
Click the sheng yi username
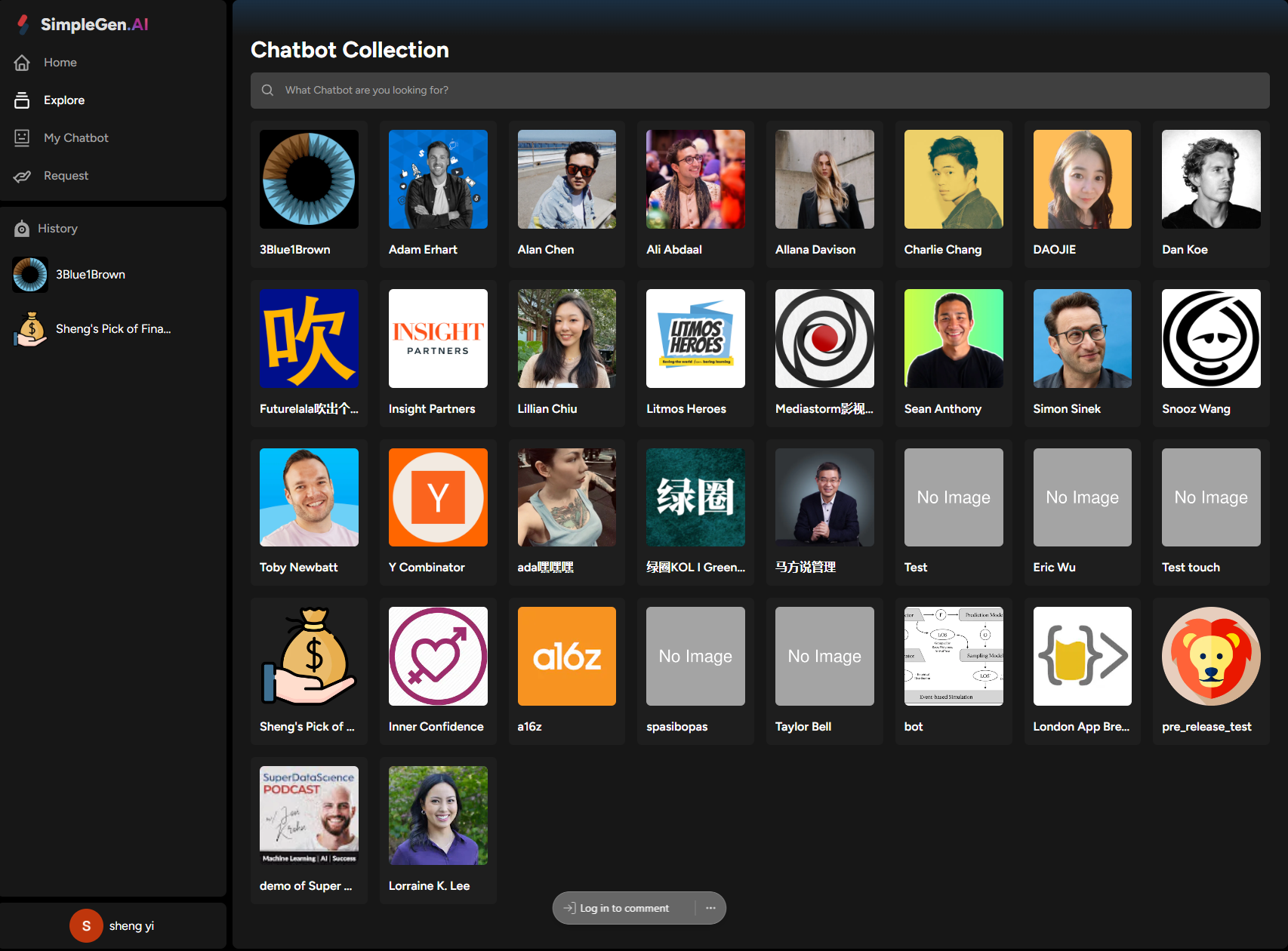click(x=131, y=926)
